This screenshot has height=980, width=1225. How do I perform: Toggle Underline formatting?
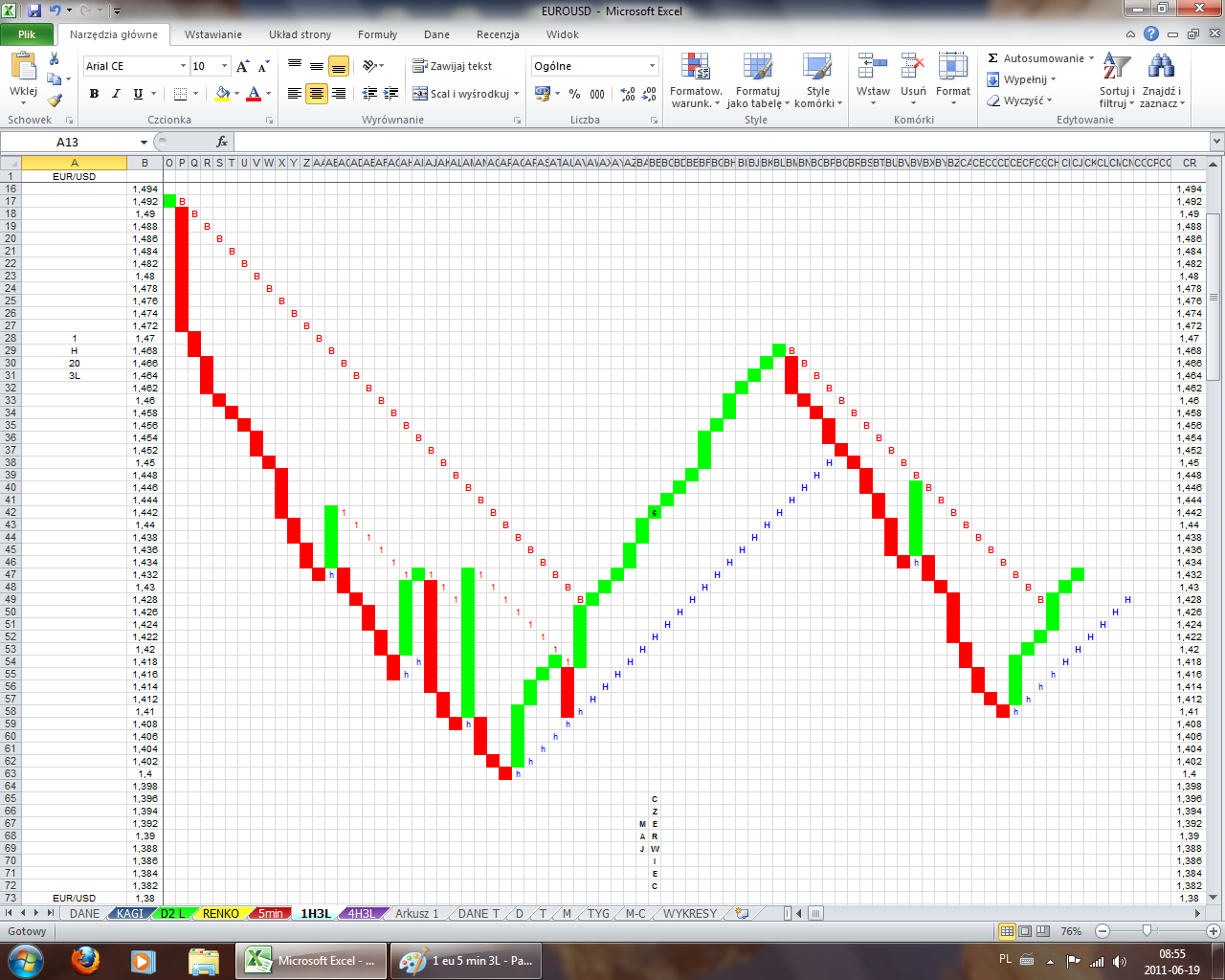tap(138, 94)
